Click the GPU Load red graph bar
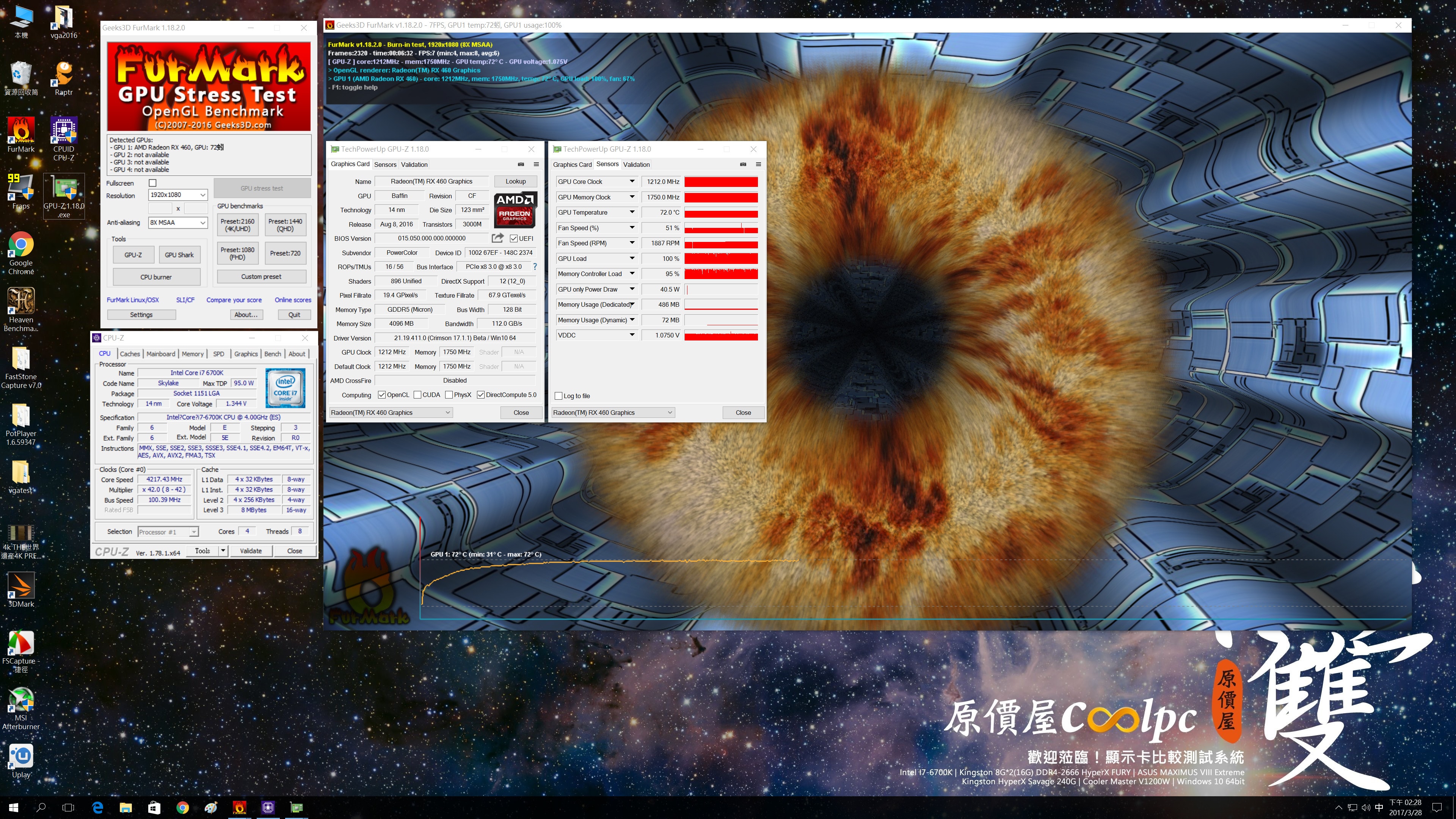 (x=721, y=258)
